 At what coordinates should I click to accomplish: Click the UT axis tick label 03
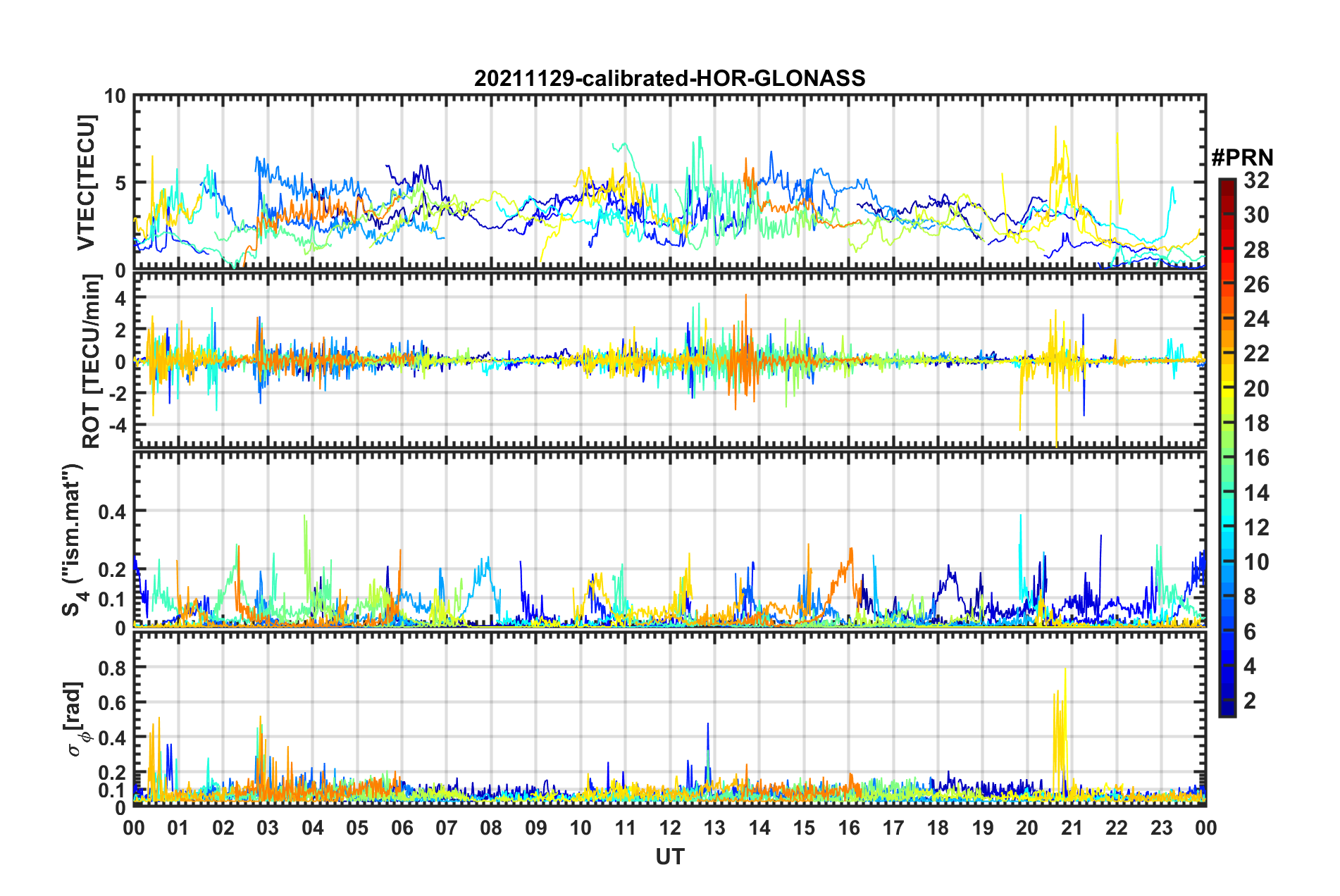click(x=268, y=828)
